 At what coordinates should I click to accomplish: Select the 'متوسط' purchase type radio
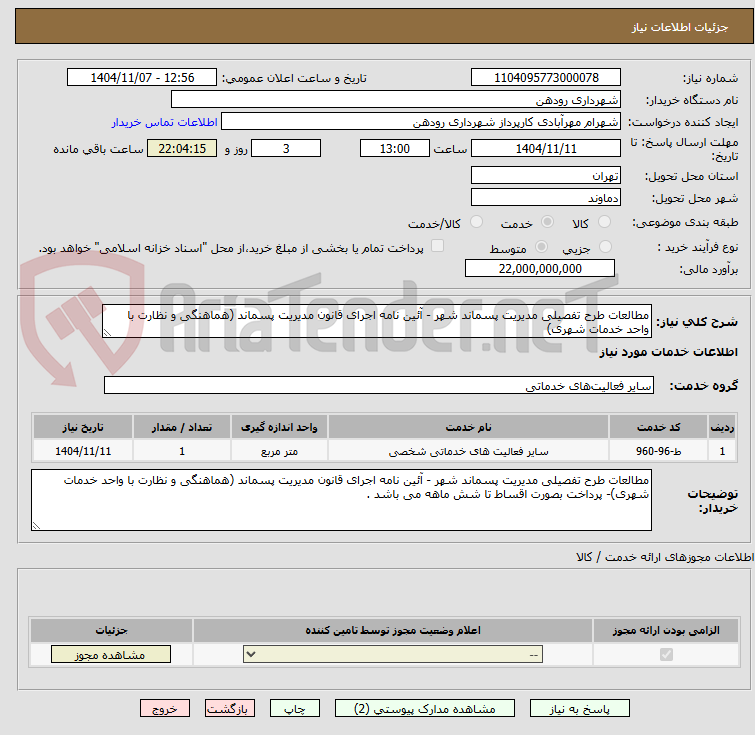click(x=541, y=247)
